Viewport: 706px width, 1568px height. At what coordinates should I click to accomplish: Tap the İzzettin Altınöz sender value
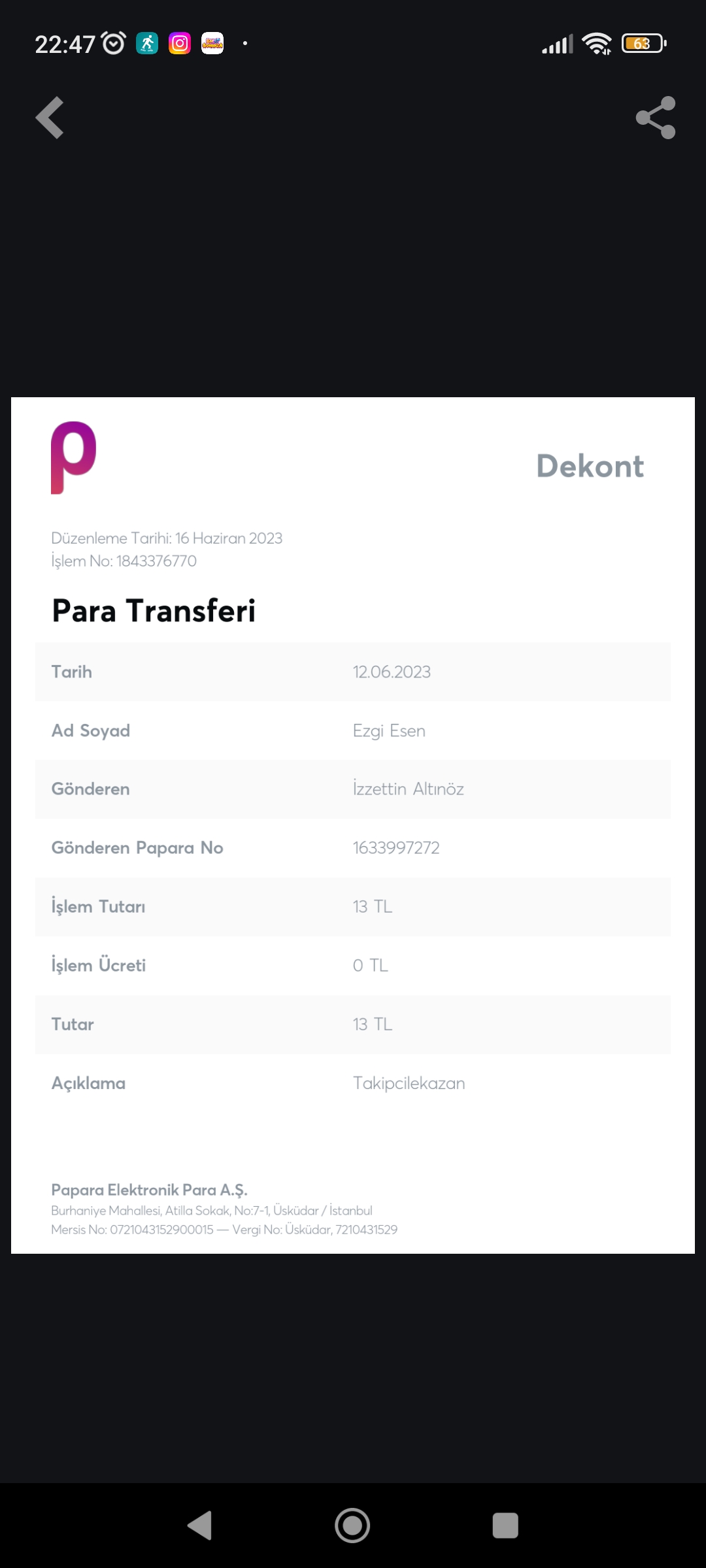tap(409, 789)
